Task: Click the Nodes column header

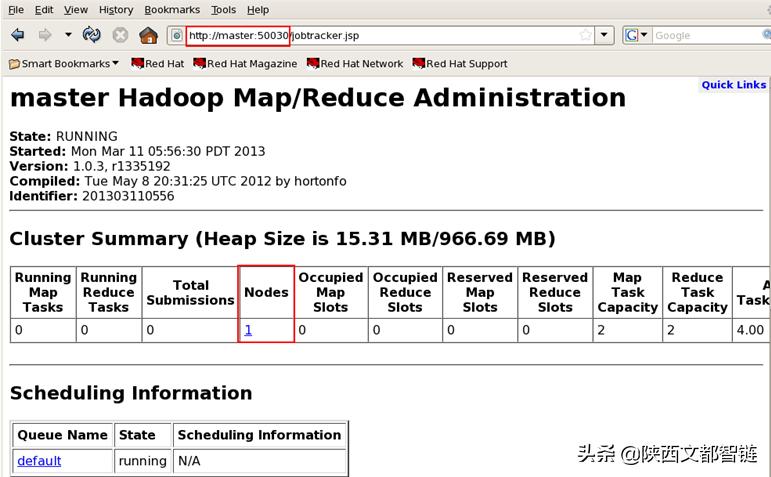Action: point(266,292)
